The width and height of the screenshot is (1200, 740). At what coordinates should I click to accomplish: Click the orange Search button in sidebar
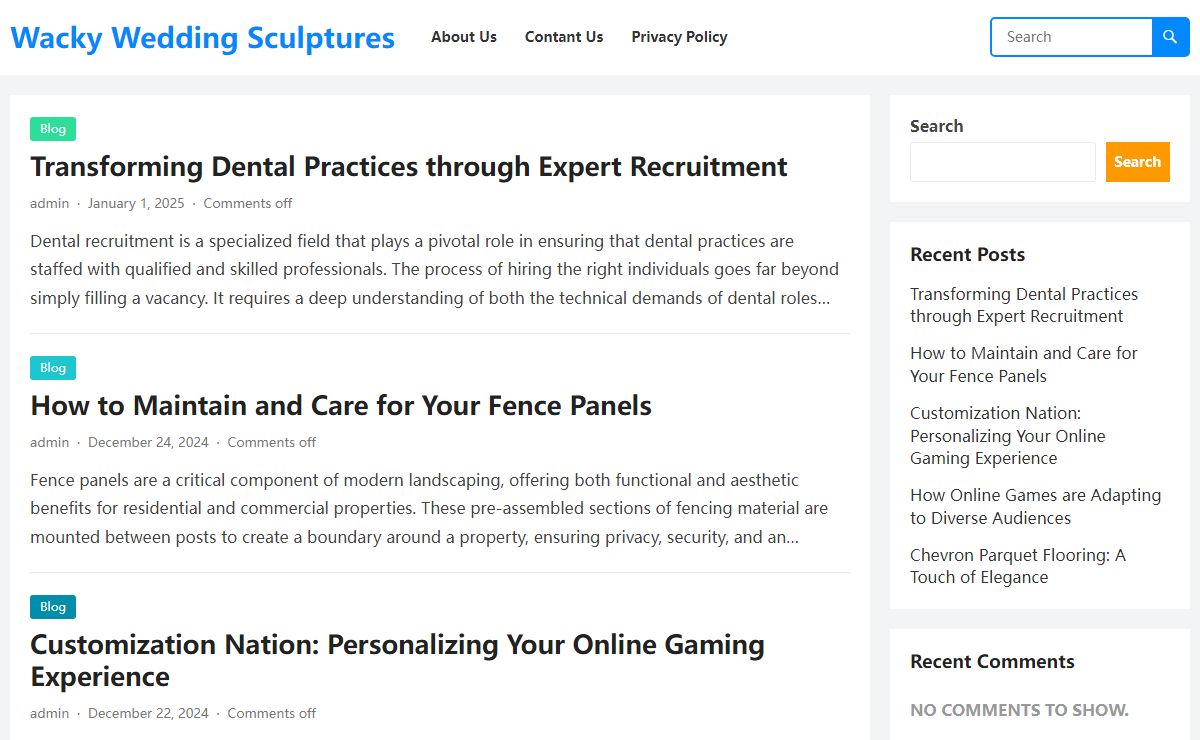click(1137, 162)
